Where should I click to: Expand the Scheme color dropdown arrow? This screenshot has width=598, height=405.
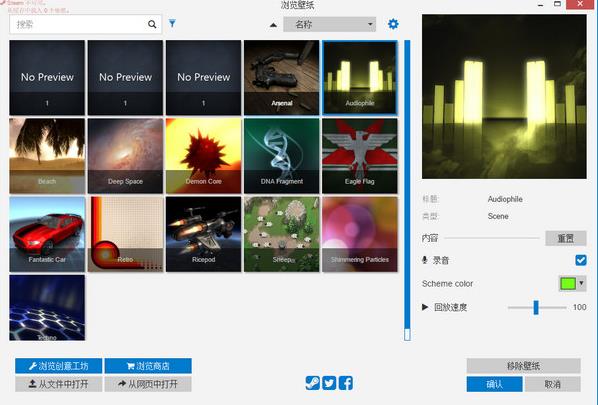coord(581,283)
